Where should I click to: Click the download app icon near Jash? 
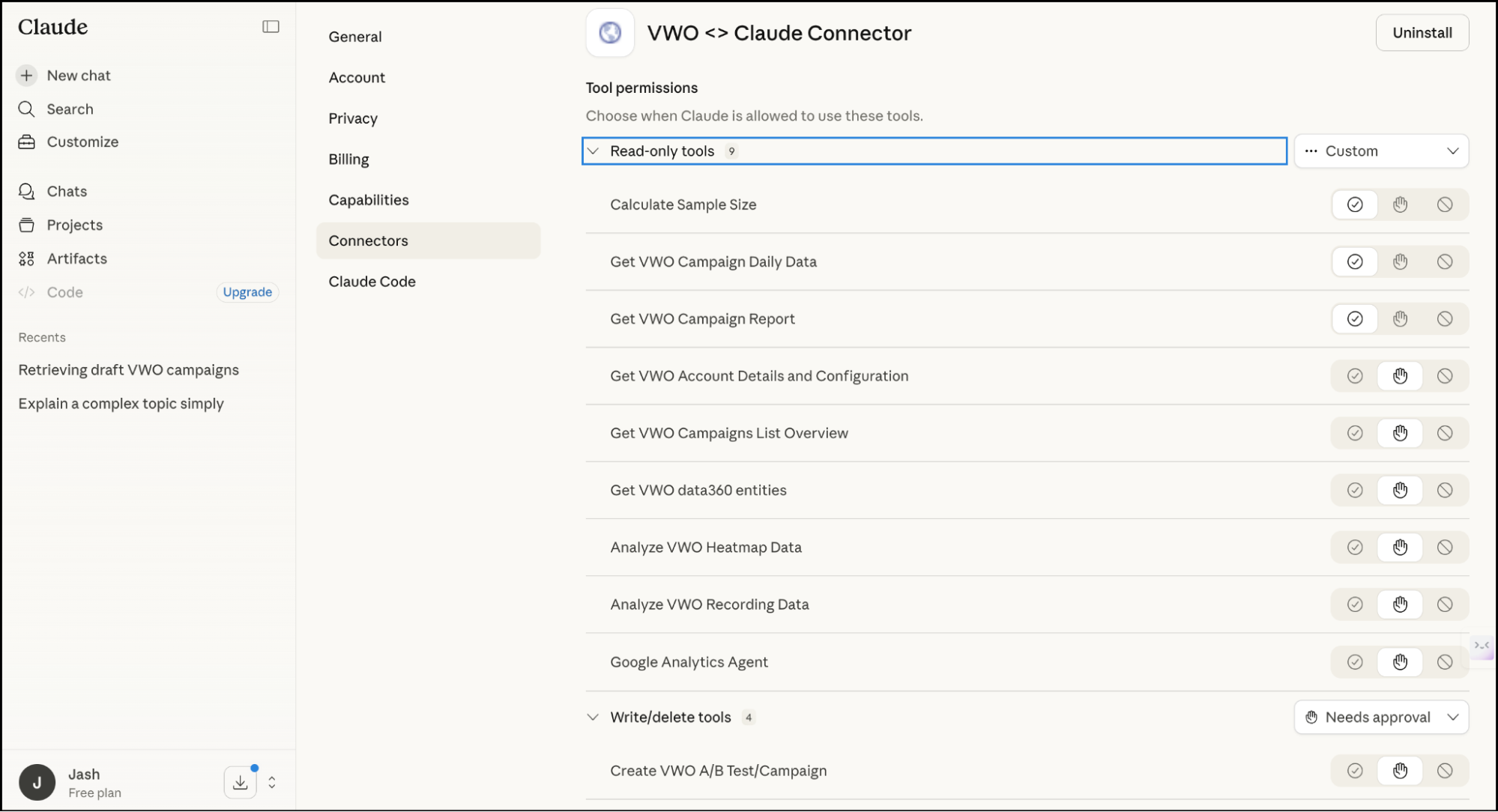[240, 782]
